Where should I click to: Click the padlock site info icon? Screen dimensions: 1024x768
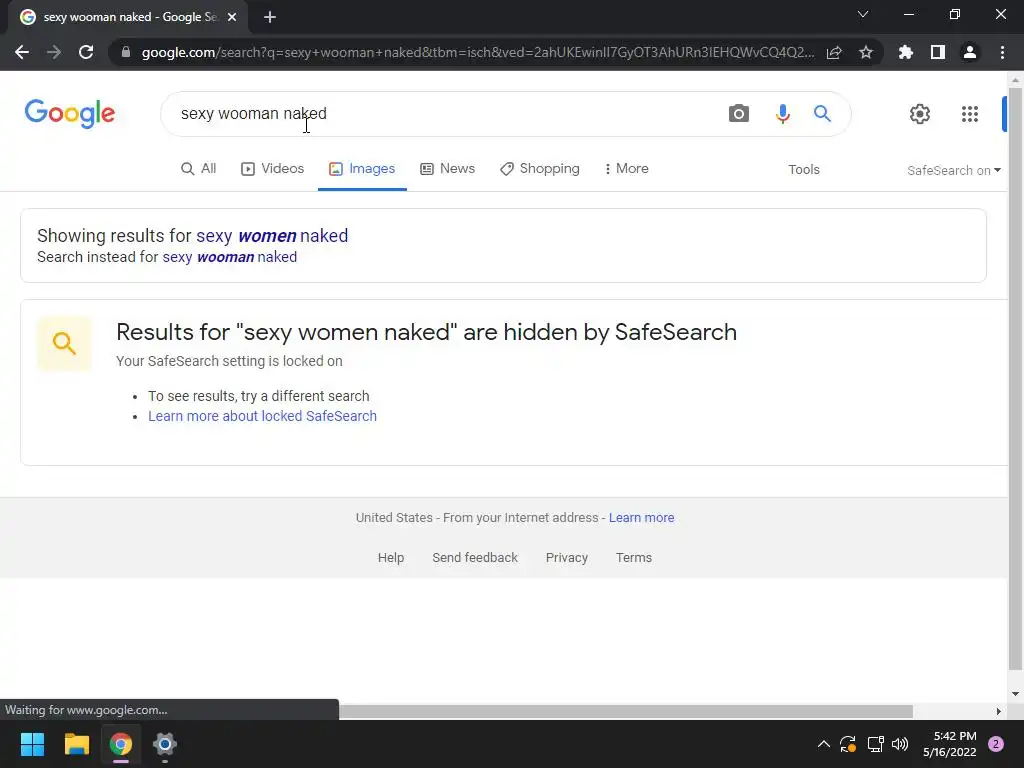[126, 52]
